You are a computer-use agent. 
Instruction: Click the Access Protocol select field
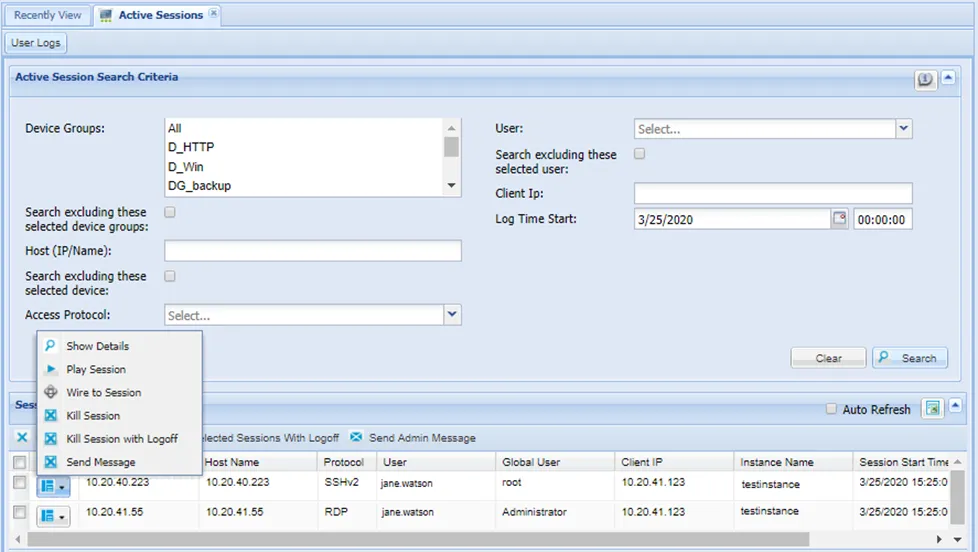(304, 315)
